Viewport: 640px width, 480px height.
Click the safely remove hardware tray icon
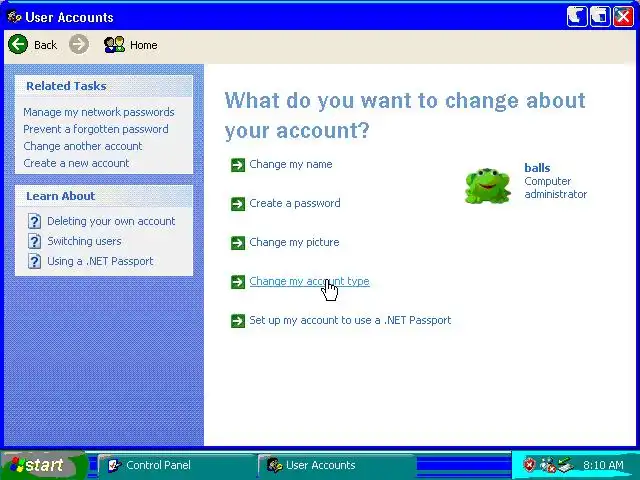(566, 465)
